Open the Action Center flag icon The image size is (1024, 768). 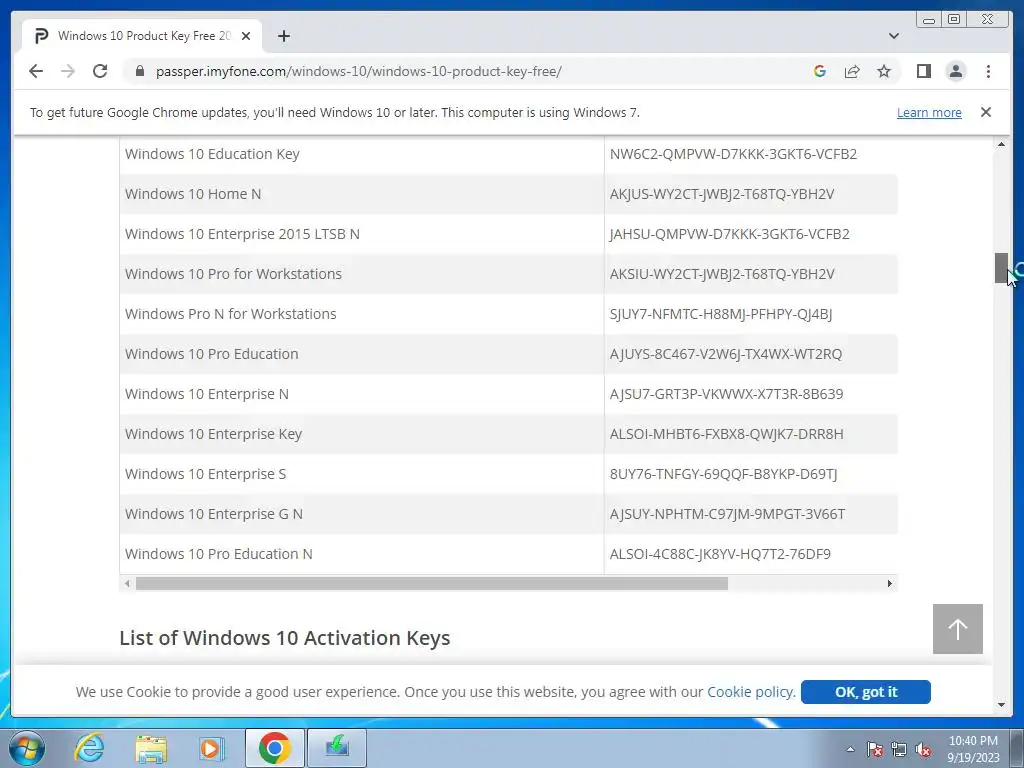(x=874, y=749)
